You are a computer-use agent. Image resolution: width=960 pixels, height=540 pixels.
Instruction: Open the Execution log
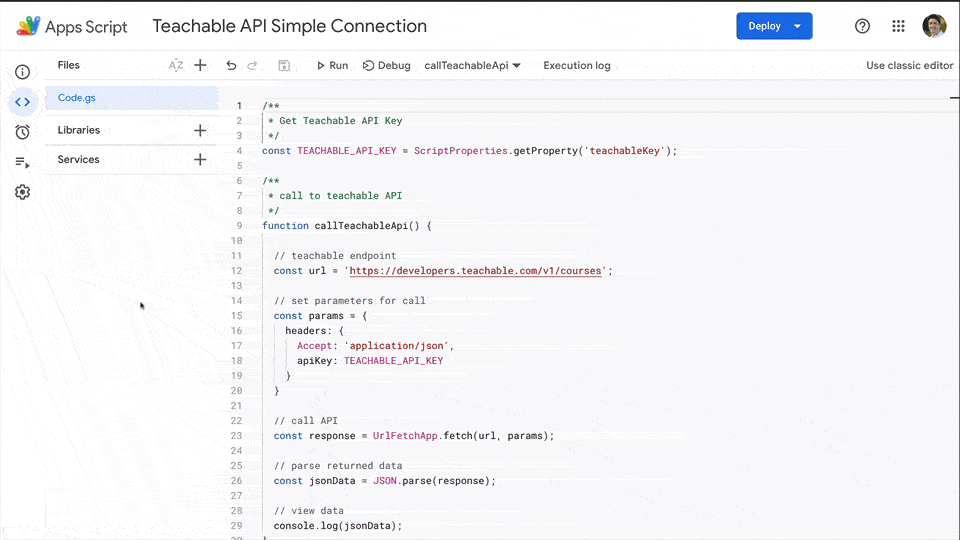(577, 66)
